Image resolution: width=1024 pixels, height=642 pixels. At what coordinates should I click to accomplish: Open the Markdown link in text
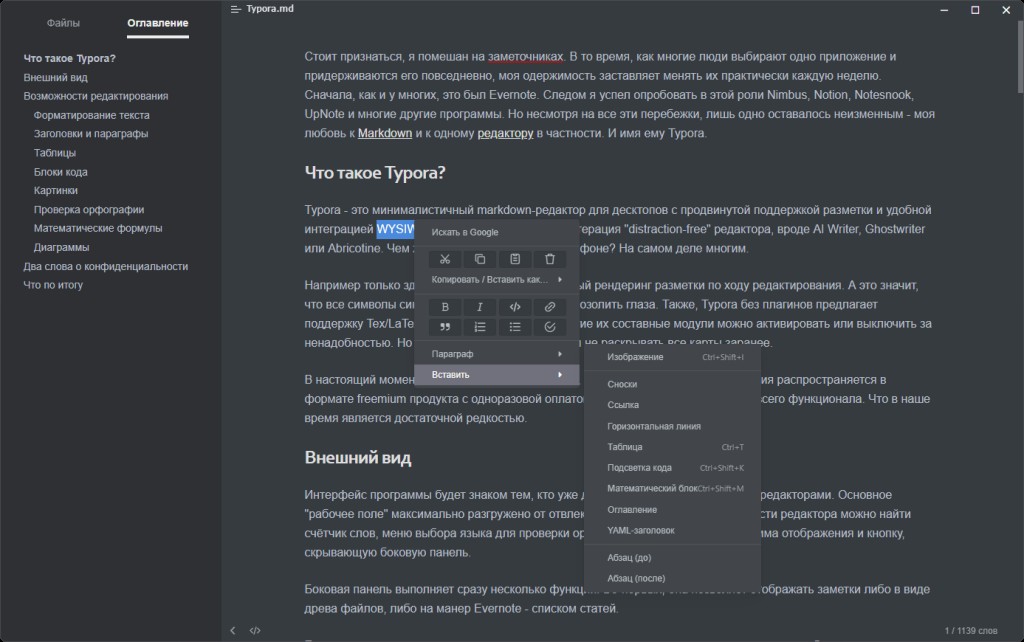click(x=385, y=133)
